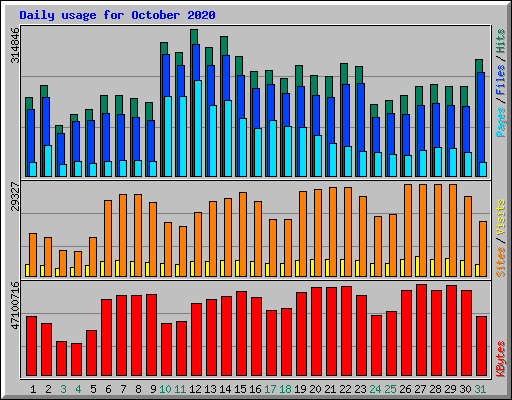Click the green 'Hits' legend label
The image size is (512, 400).
click(x=501, y=41)
